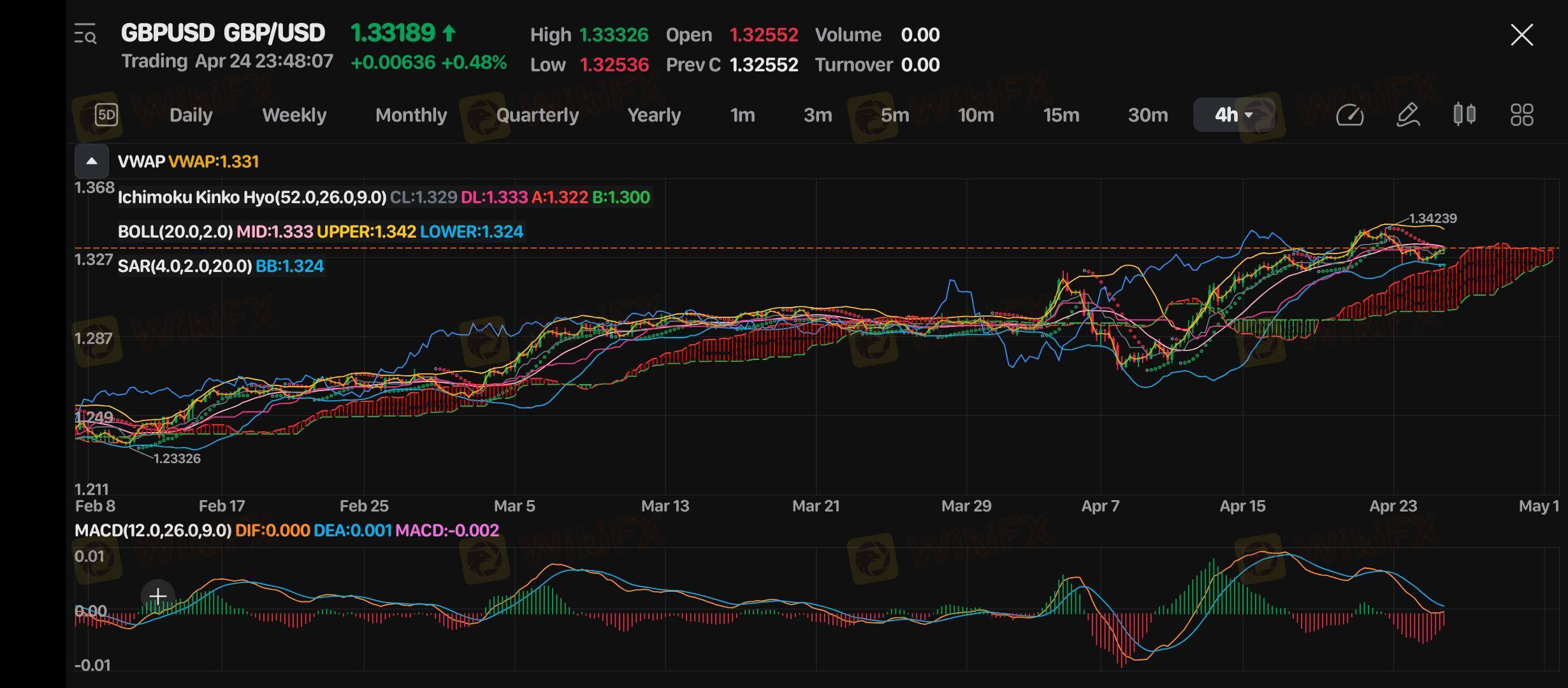
Task: Collapse the indicator legend arrow
Action: 92,161
